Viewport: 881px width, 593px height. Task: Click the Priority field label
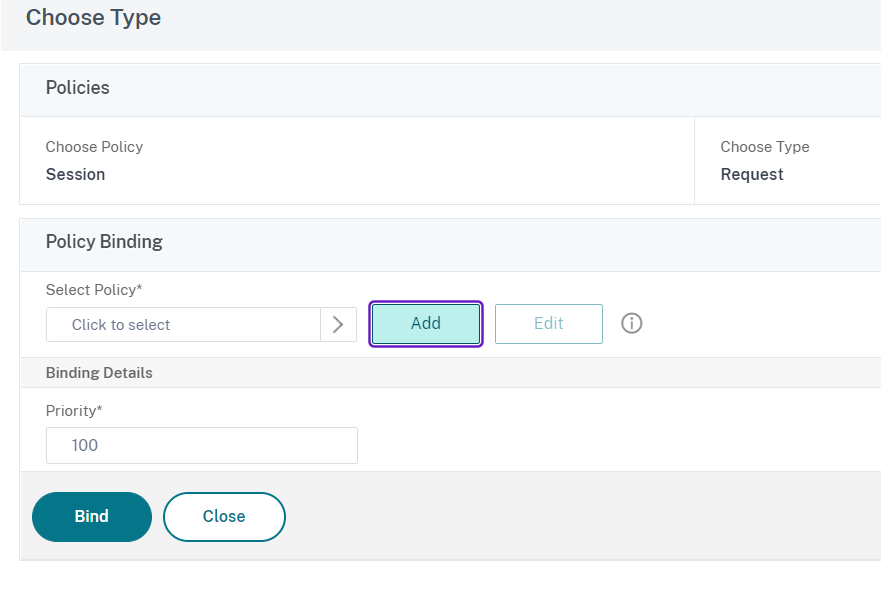[x=74, y=411]
